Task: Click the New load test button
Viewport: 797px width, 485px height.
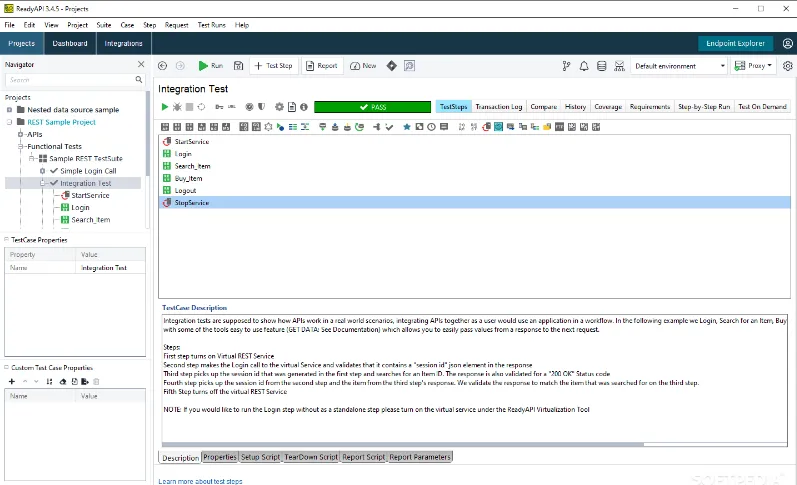Action: 363,66
